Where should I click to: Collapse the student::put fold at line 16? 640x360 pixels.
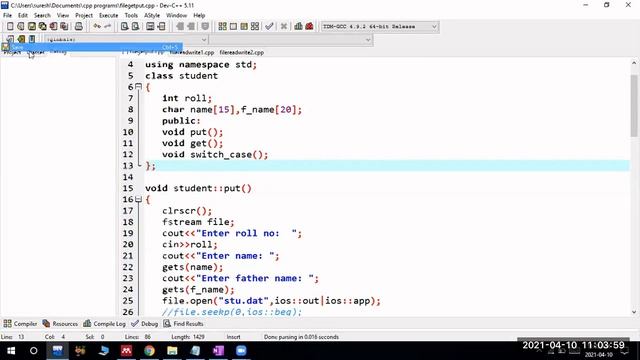139,199
